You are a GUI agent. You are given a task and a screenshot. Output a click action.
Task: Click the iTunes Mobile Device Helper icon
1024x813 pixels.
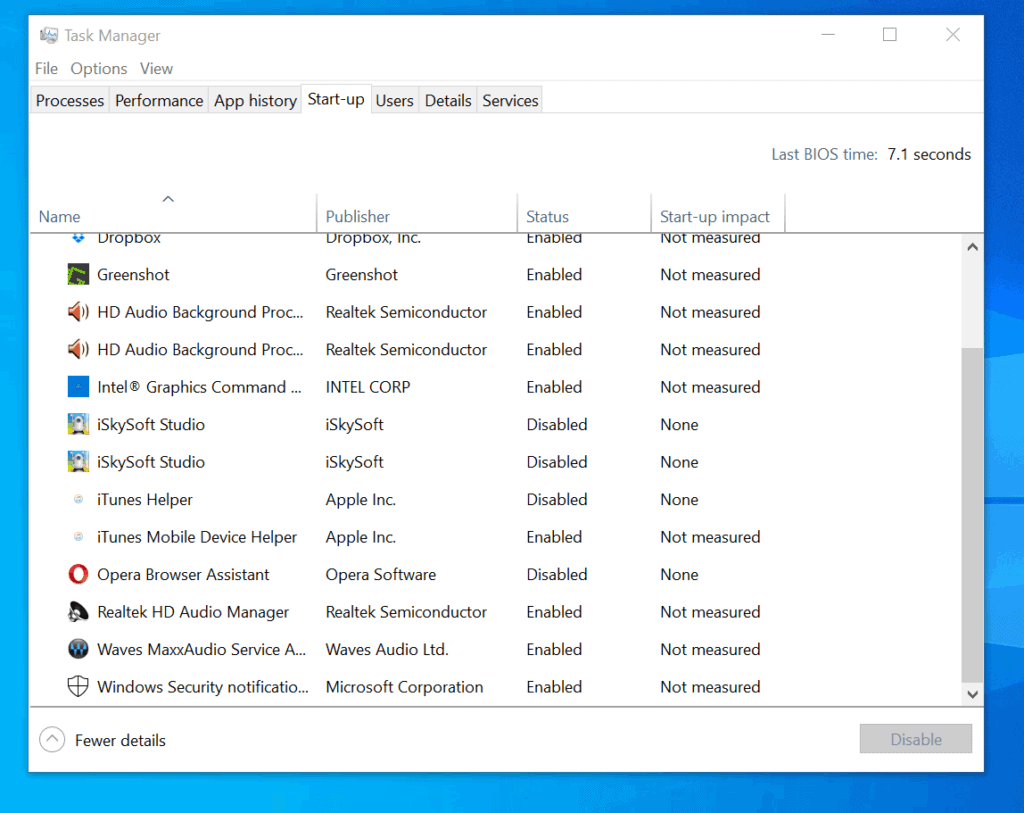click(79, 537)
